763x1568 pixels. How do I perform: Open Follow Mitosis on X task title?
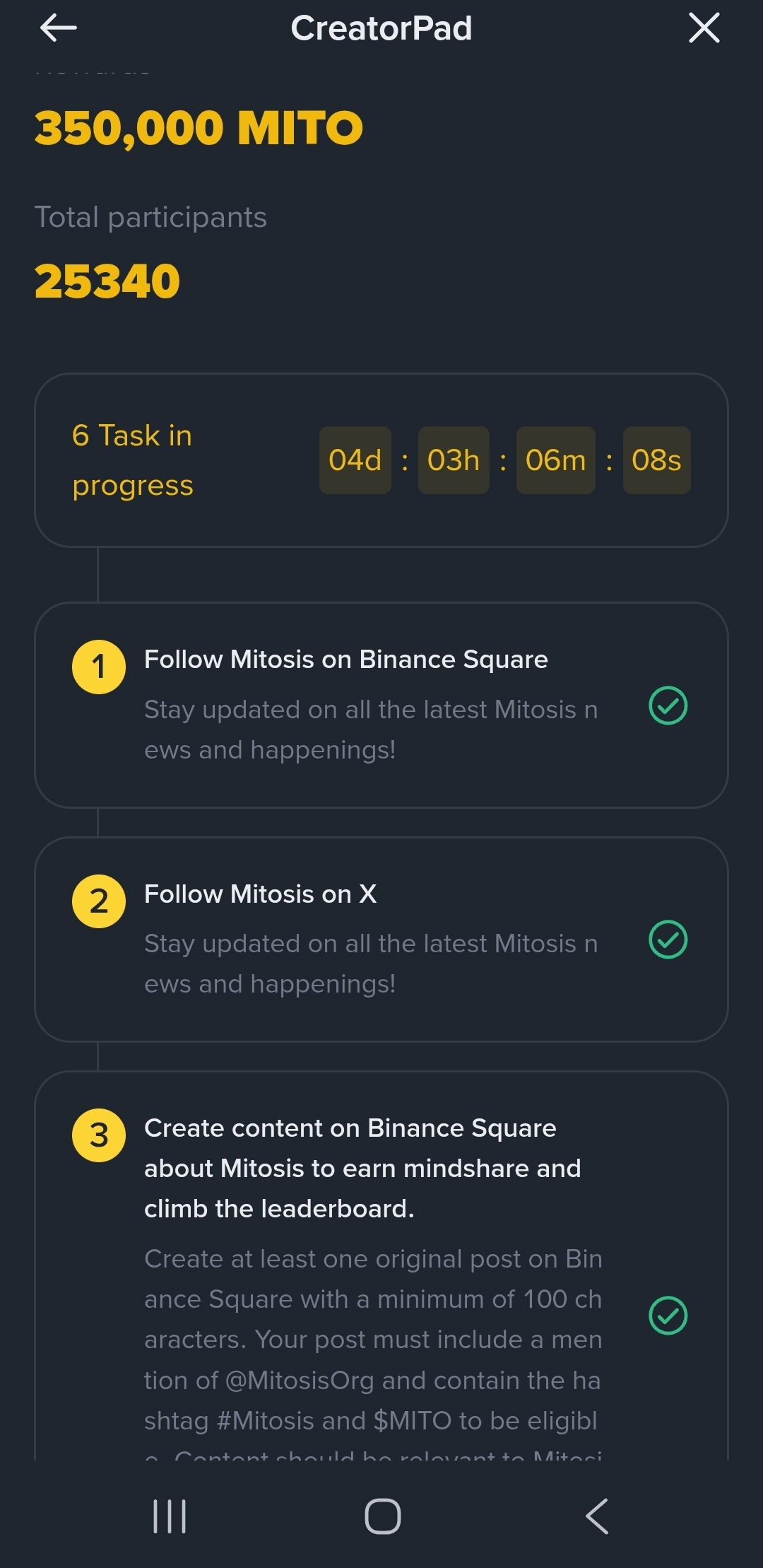(260, 894)
